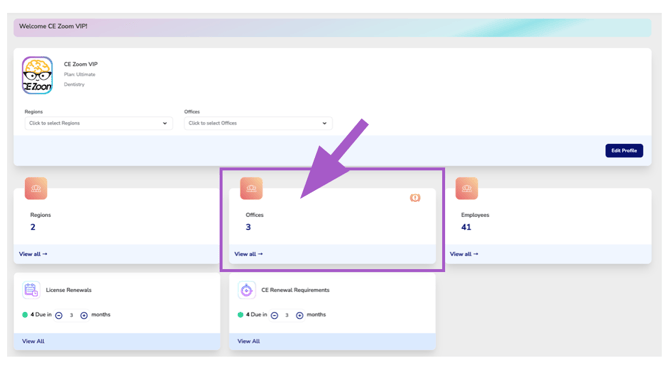Open the Regions dropdown

pos(99,123)
